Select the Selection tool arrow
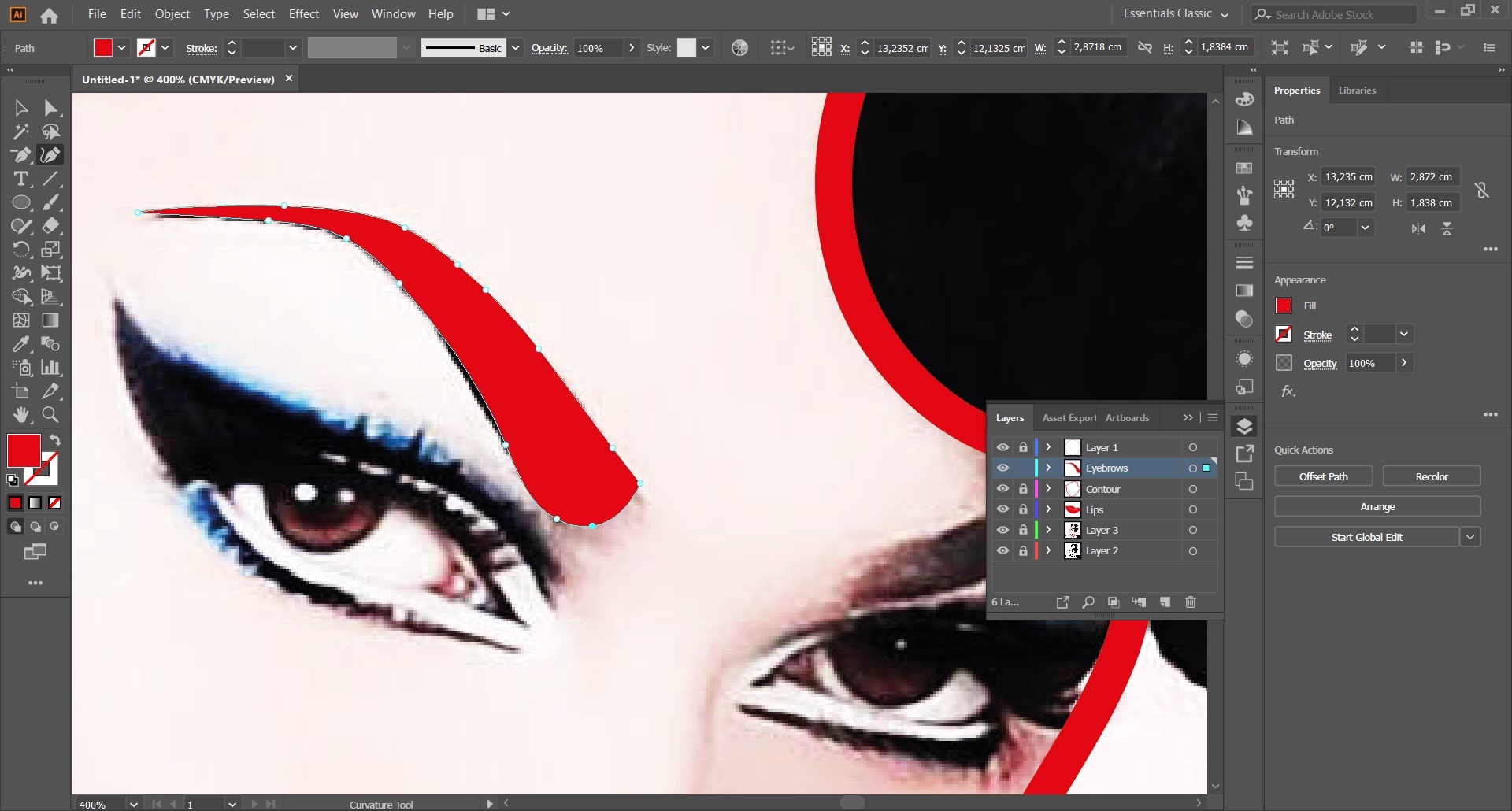 [21, 108]
